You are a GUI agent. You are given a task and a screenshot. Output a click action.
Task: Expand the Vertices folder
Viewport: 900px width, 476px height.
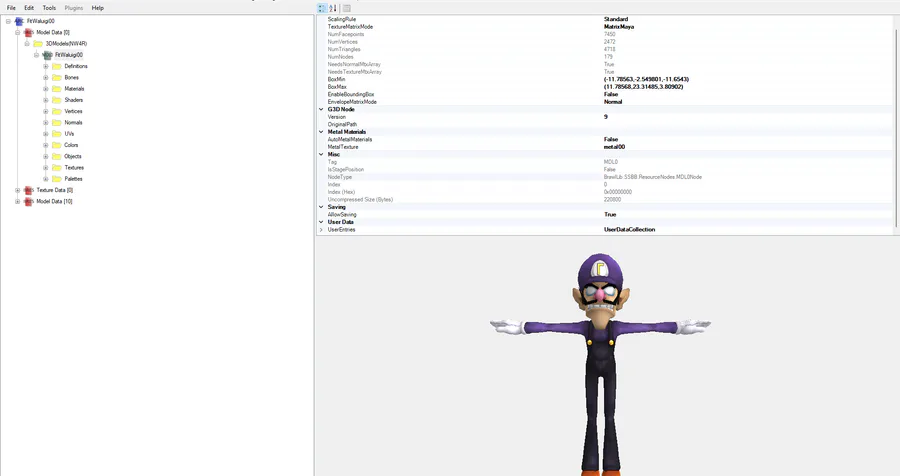tap(46, 111)
